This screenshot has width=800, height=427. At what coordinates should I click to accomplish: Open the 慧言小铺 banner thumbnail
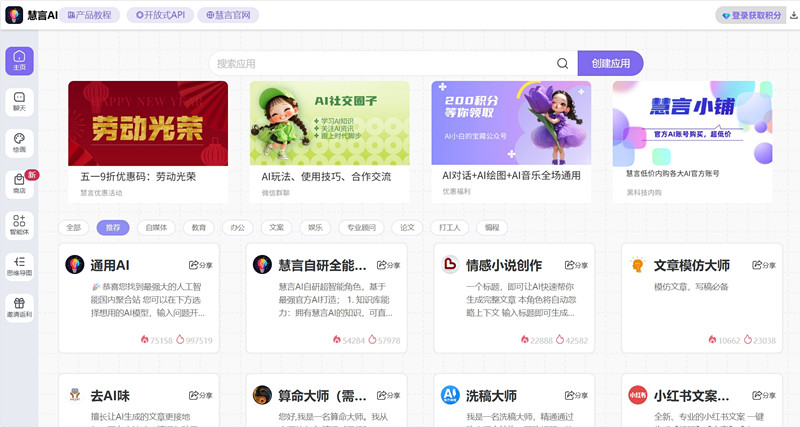[x=692, y=123]
